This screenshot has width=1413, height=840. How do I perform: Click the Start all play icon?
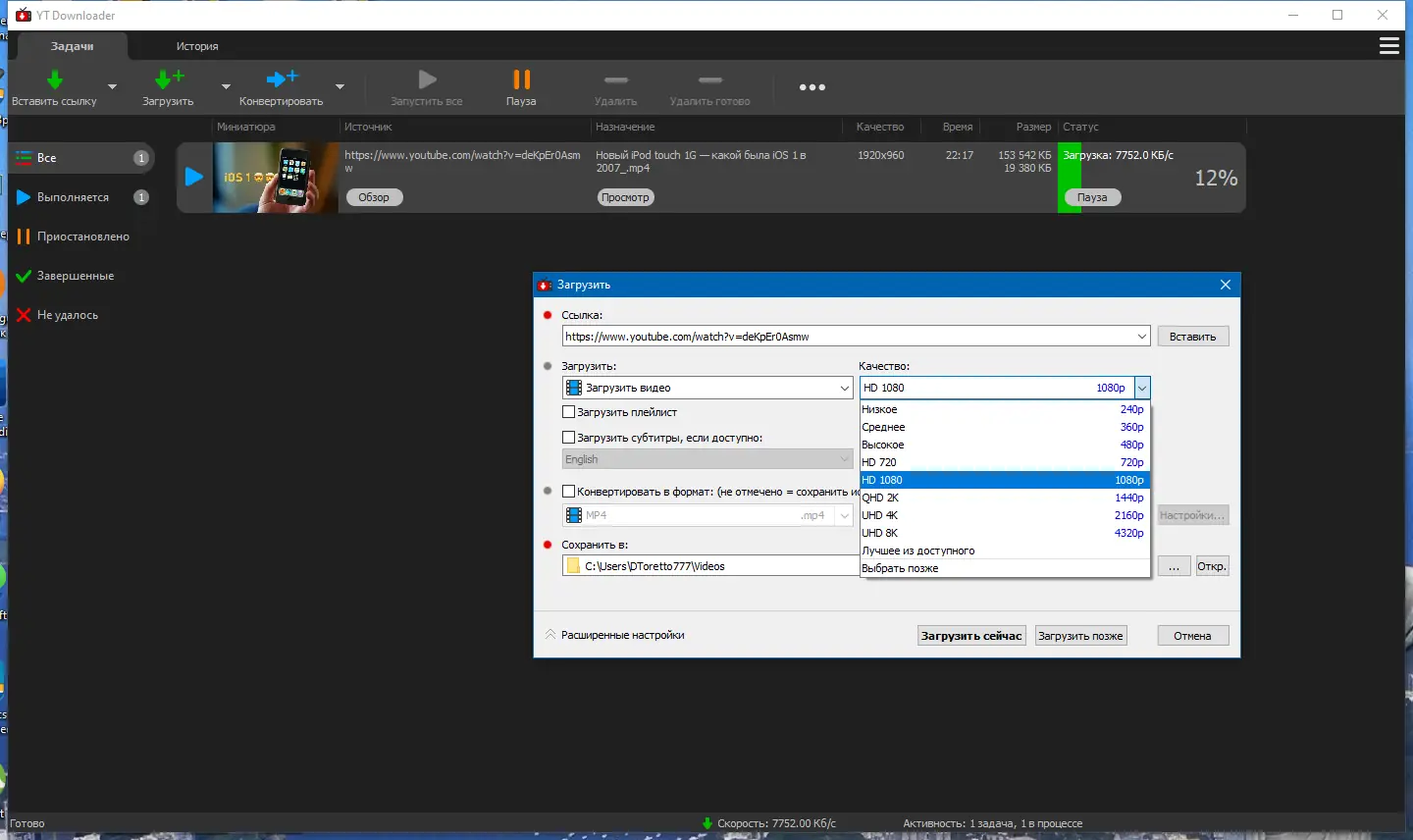point(427,79)
